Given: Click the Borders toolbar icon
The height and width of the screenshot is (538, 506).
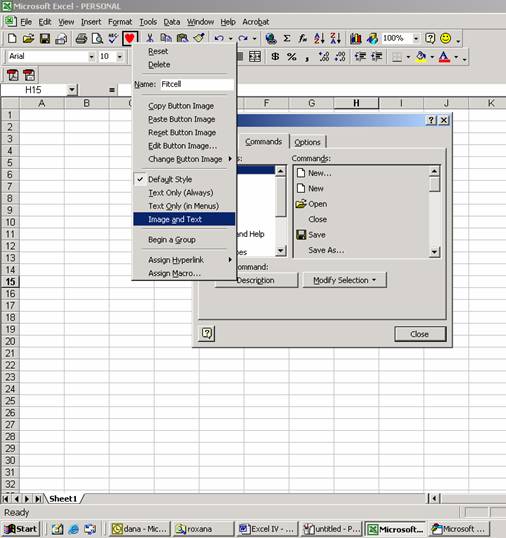Looking at the screenshot, I should point(397,57).
